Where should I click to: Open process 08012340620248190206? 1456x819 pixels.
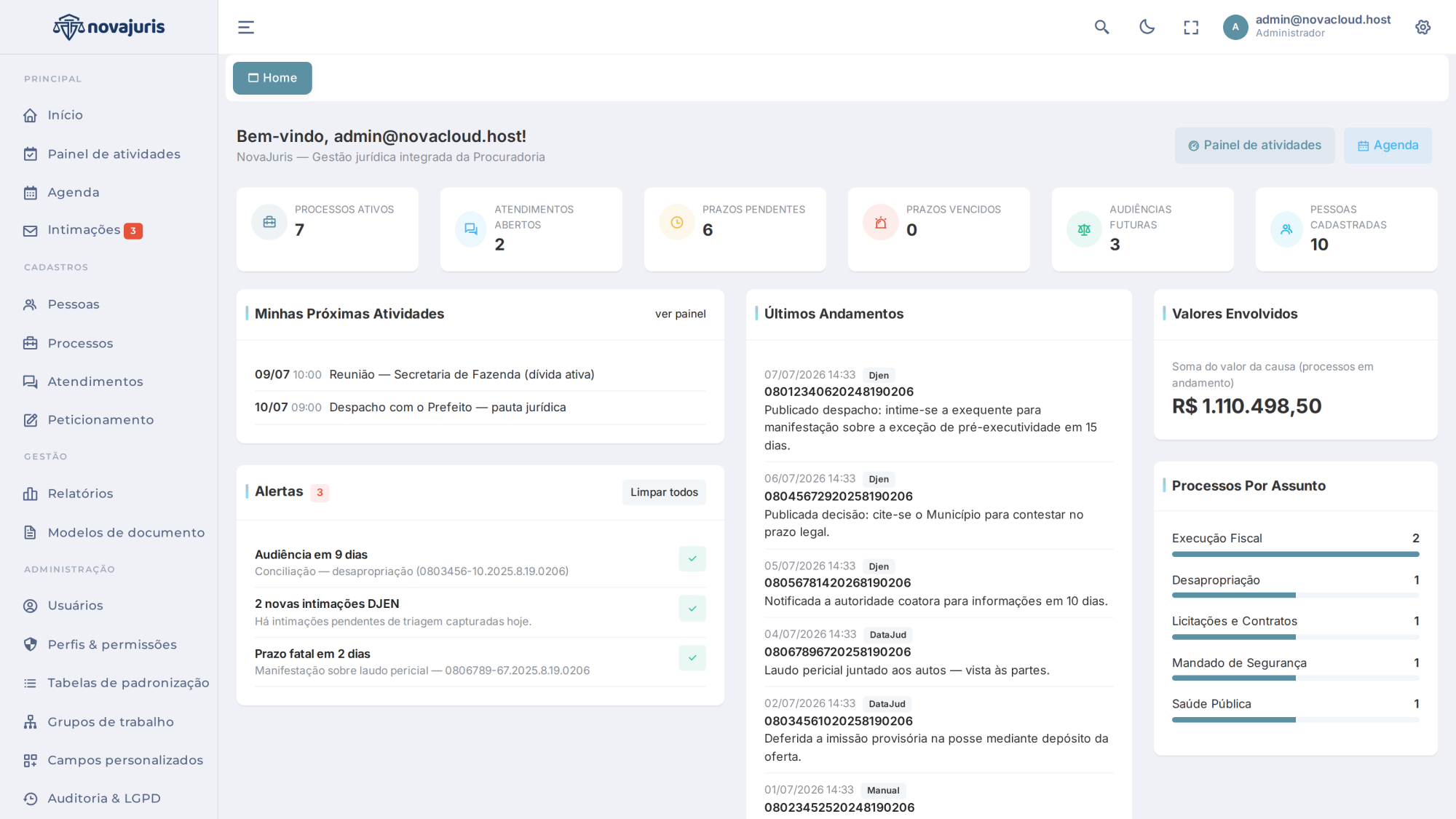click(839, 392)
